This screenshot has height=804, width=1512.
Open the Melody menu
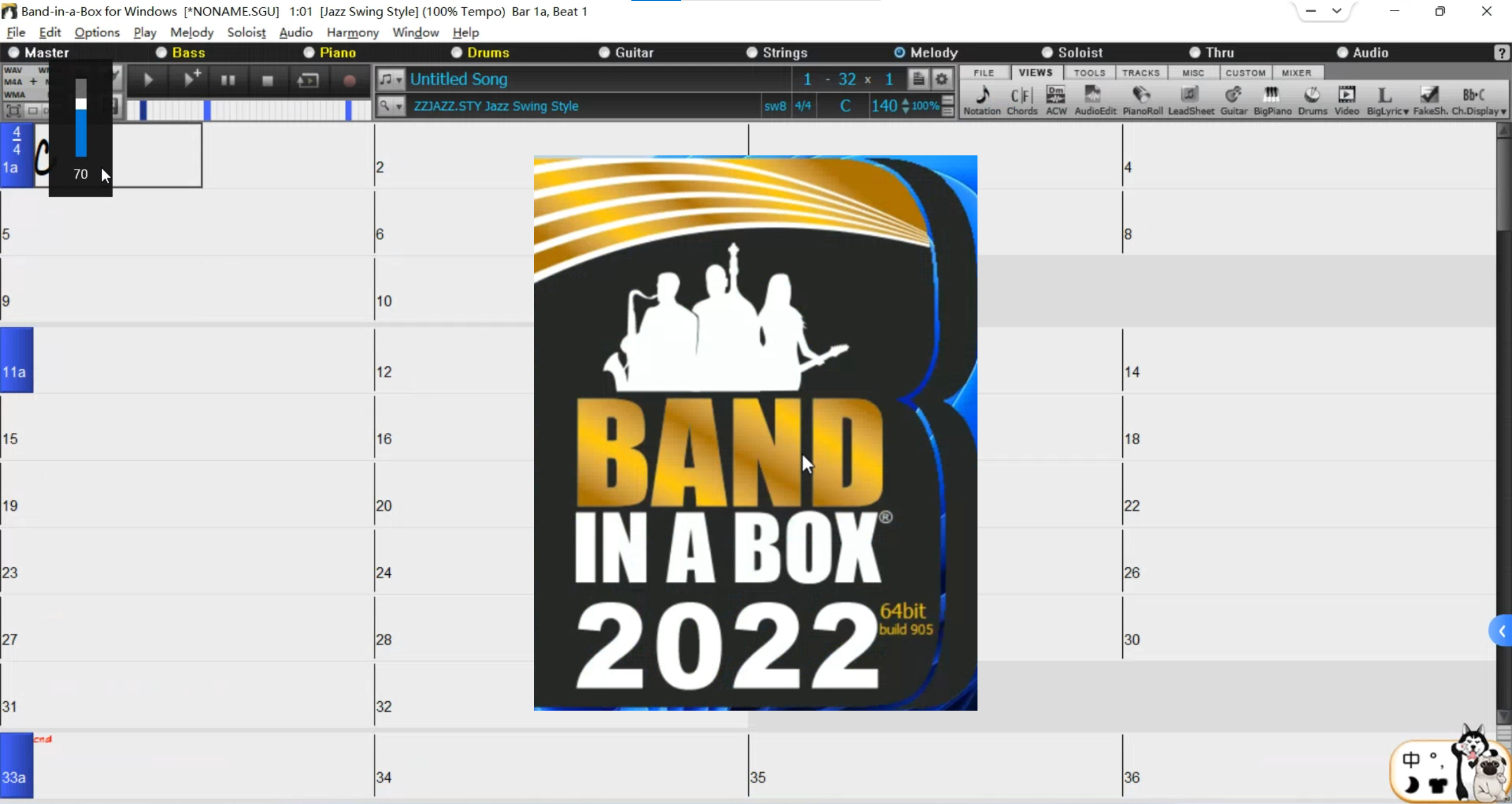click(x=191, y=32)
